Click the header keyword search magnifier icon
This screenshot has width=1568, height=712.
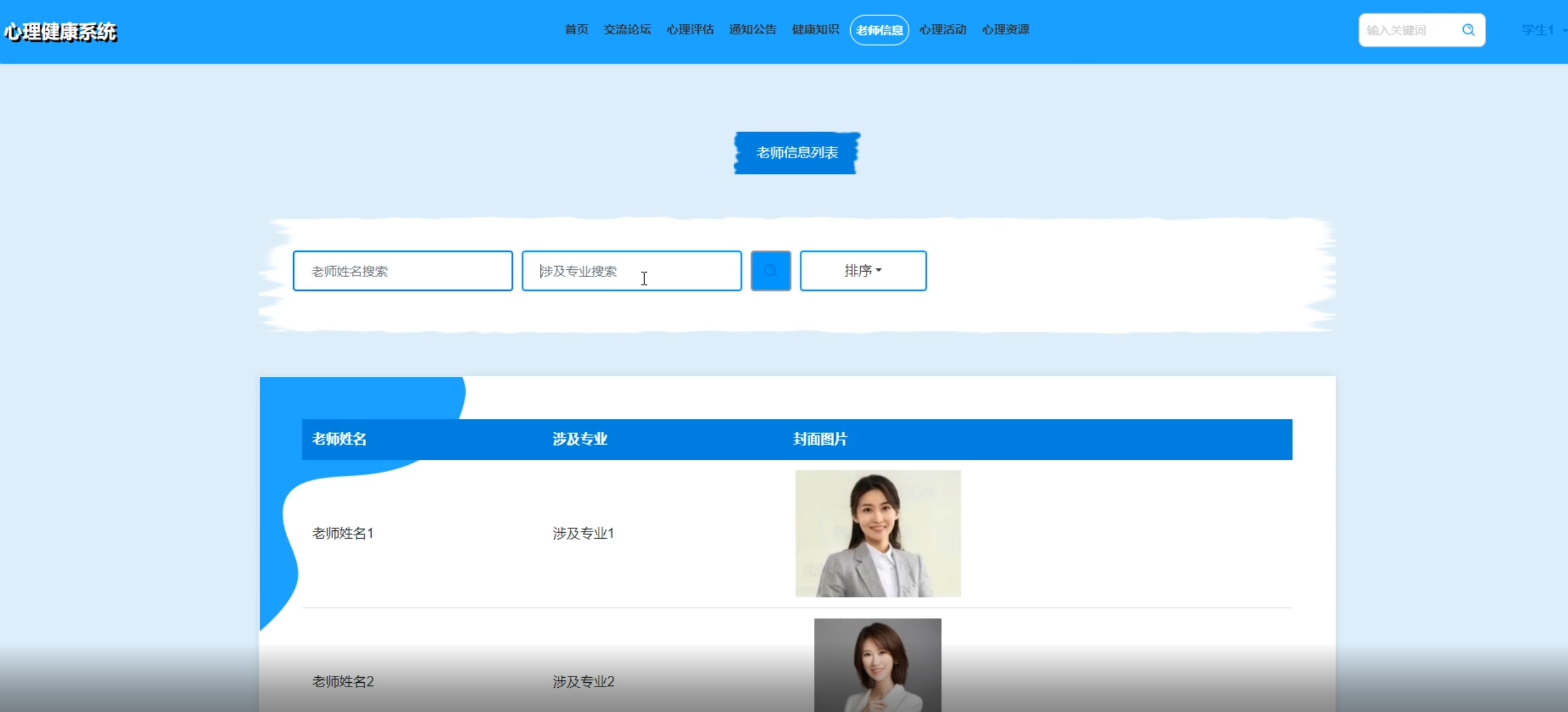[x=1468, y=30]
